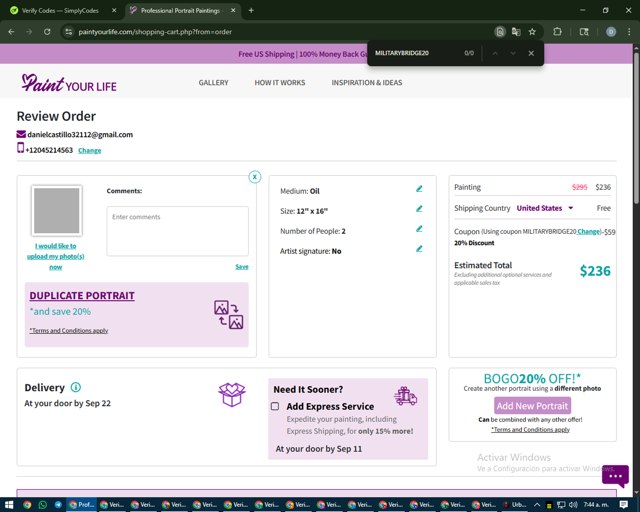Image resolution: width=640 pixels, height=512 pixels.
Task: Open the Telegram taskbar icon
Action: point(58,505)
